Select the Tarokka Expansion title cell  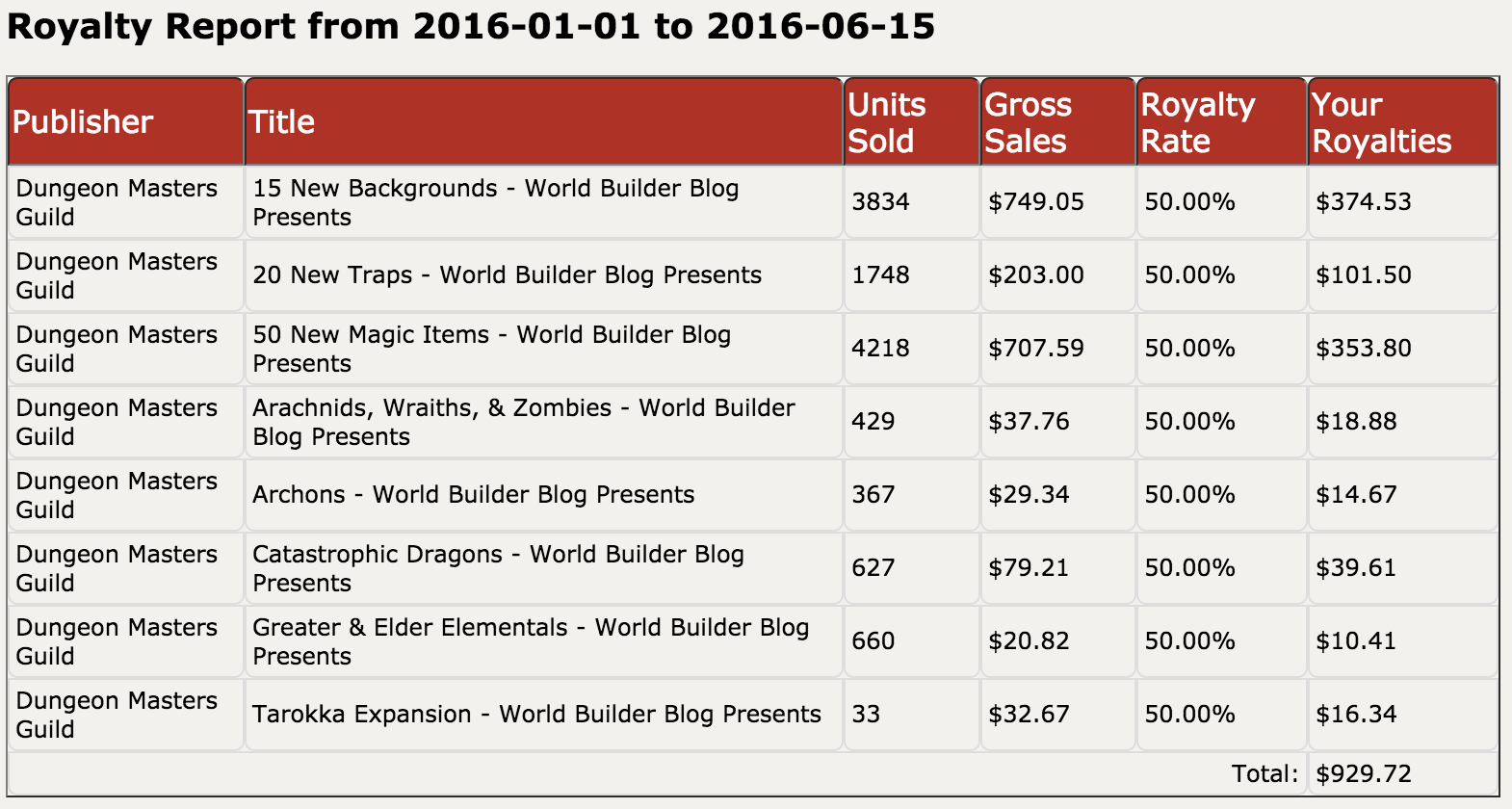536,715
